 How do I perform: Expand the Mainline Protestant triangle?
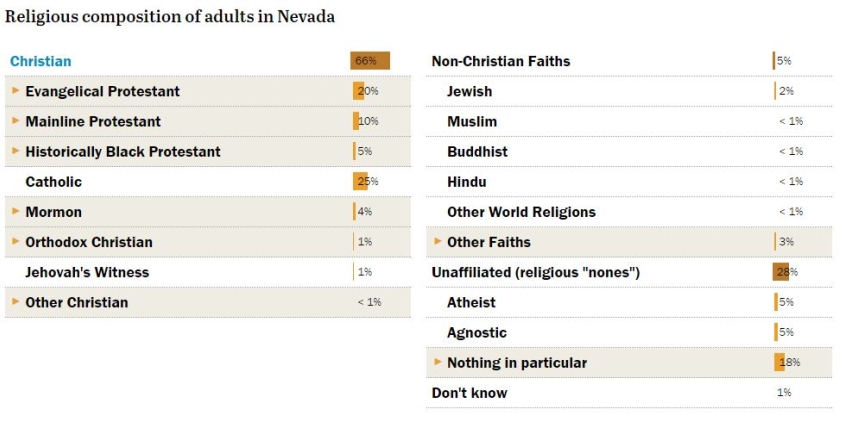point(16,121)
